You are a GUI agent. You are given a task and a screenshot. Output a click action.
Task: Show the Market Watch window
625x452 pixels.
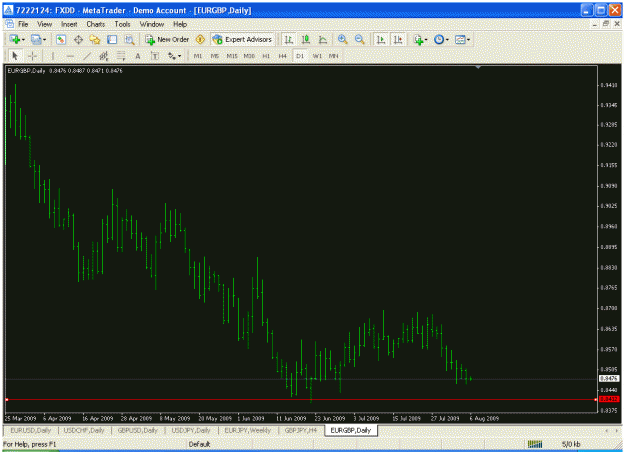(x=61, y=39)
